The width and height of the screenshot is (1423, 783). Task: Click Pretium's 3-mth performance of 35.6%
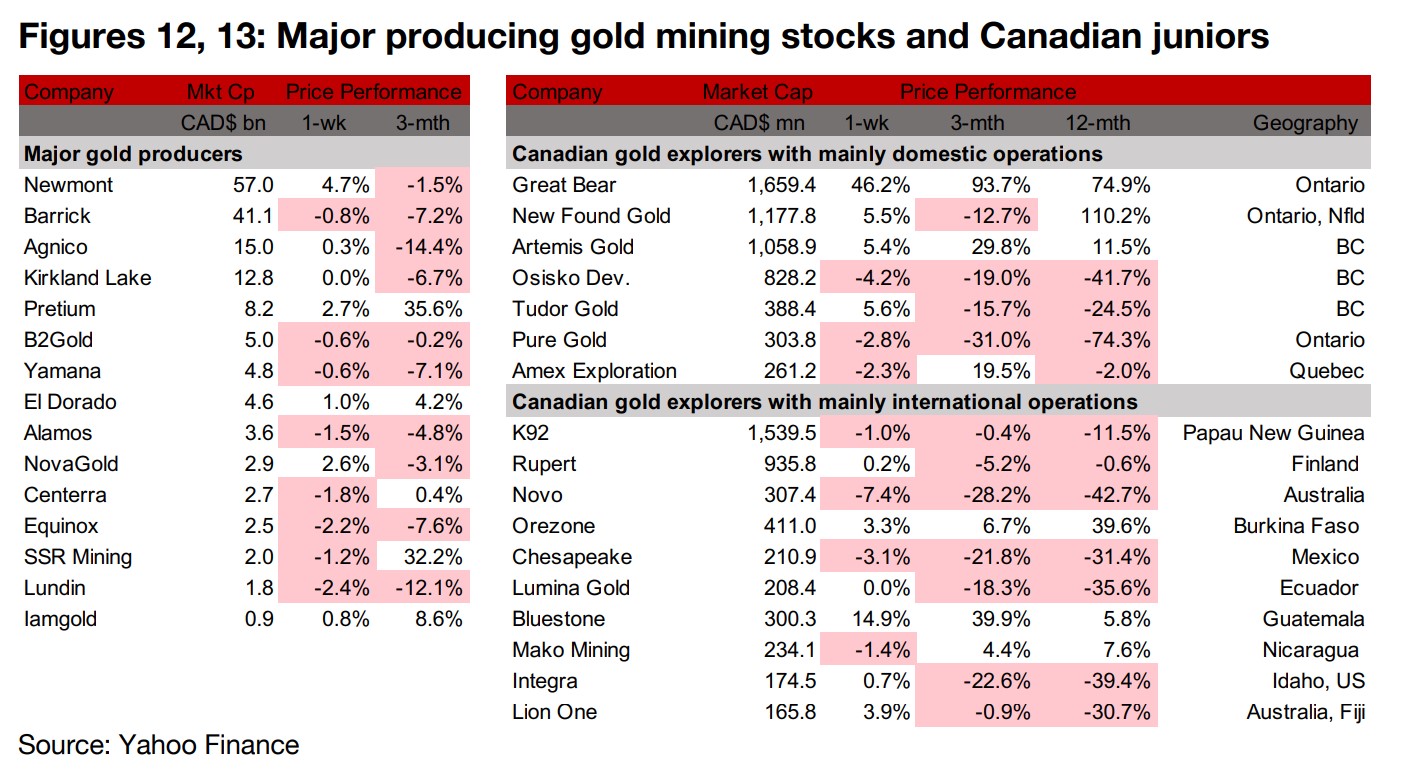(433, 309)
